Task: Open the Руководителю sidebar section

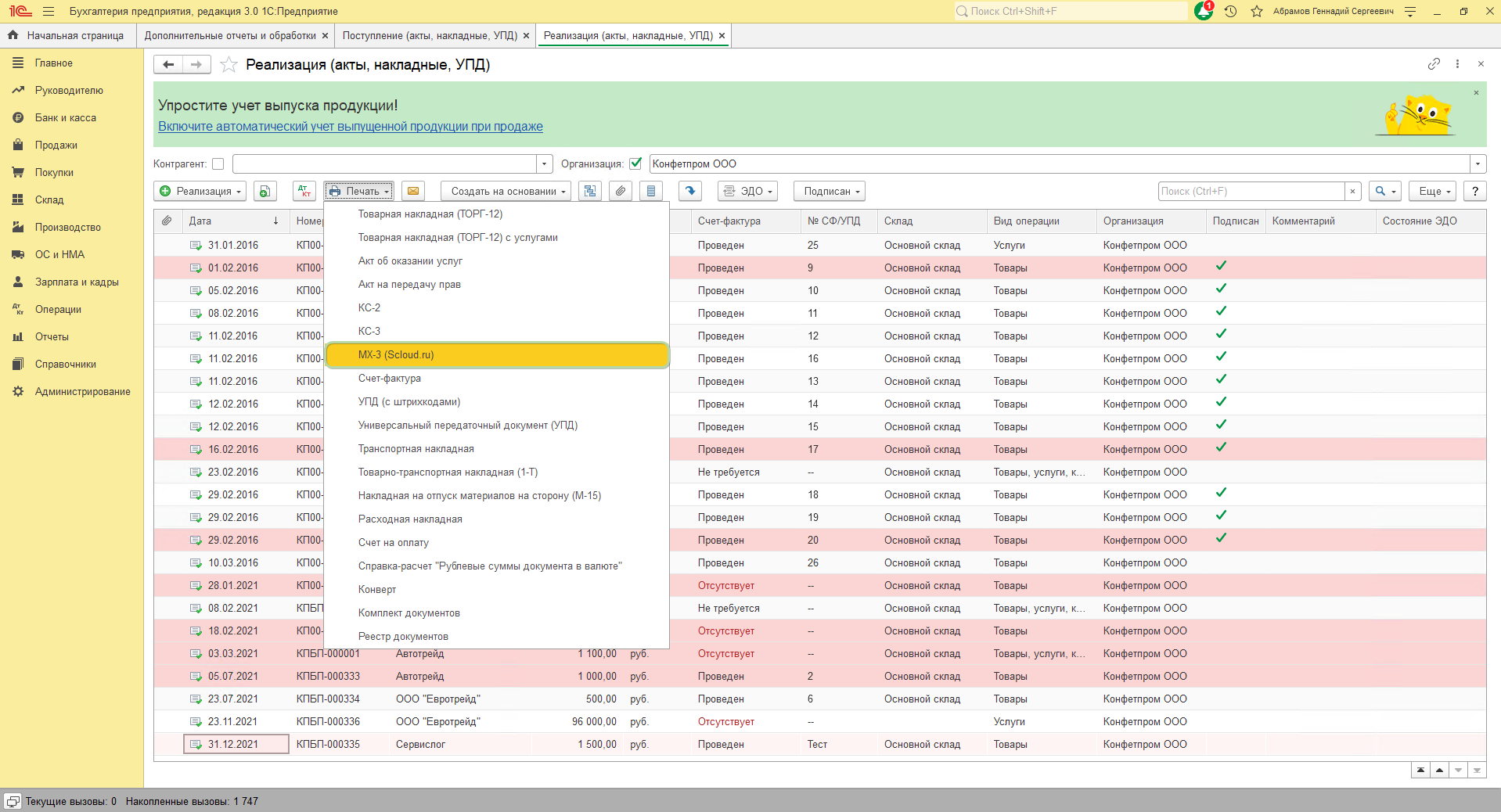Action: tap(69, 91)
